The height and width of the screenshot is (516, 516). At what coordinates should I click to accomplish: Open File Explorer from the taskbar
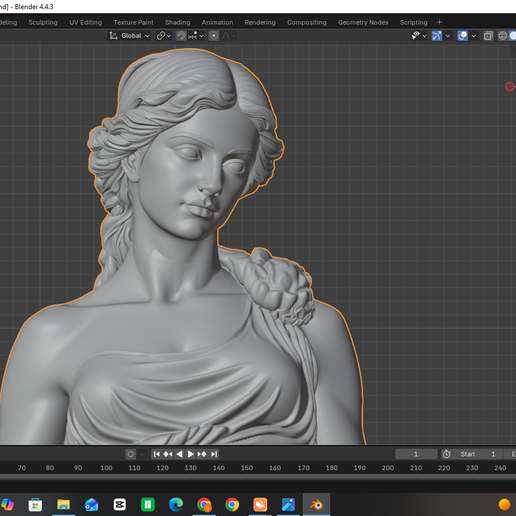pos(63,505)
